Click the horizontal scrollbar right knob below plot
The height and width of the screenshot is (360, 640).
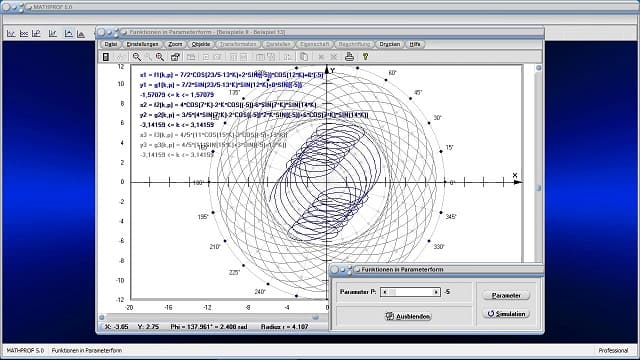[x=316, y=317]
